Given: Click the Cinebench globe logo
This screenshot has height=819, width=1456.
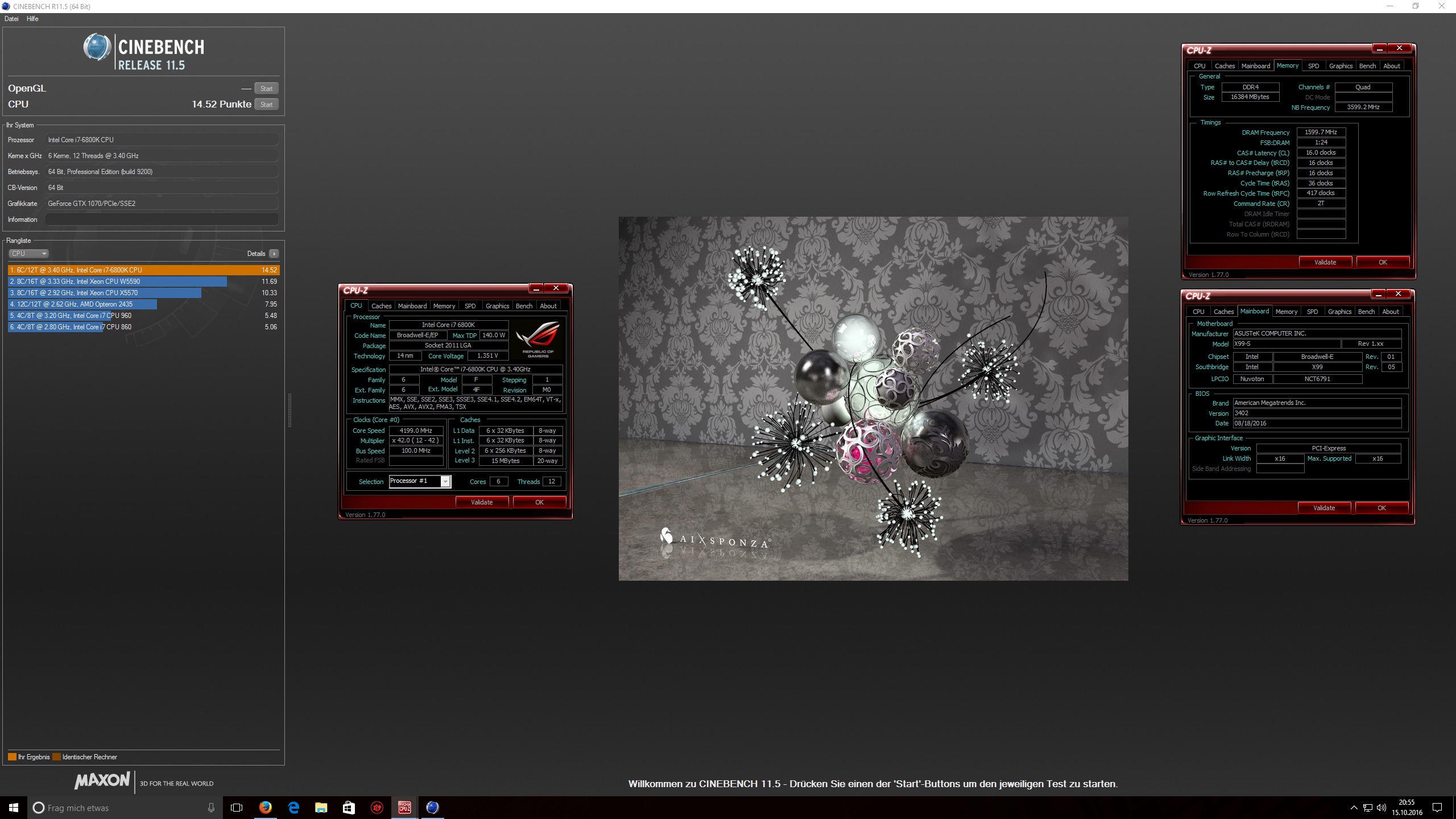Looking at the screenshot, I should 97,47.
